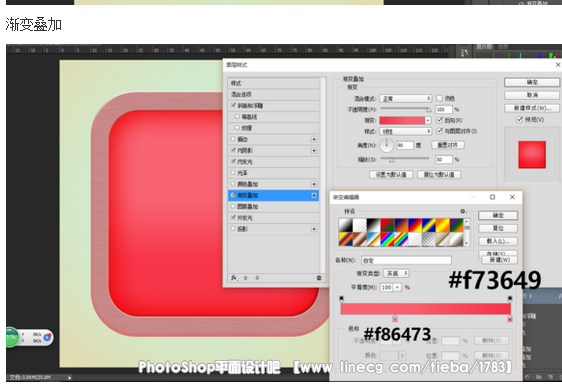This screenshot has width=562, height=384.
Task: Open the 渐变类型 gradient type dropdown
Action: point(396,273)
